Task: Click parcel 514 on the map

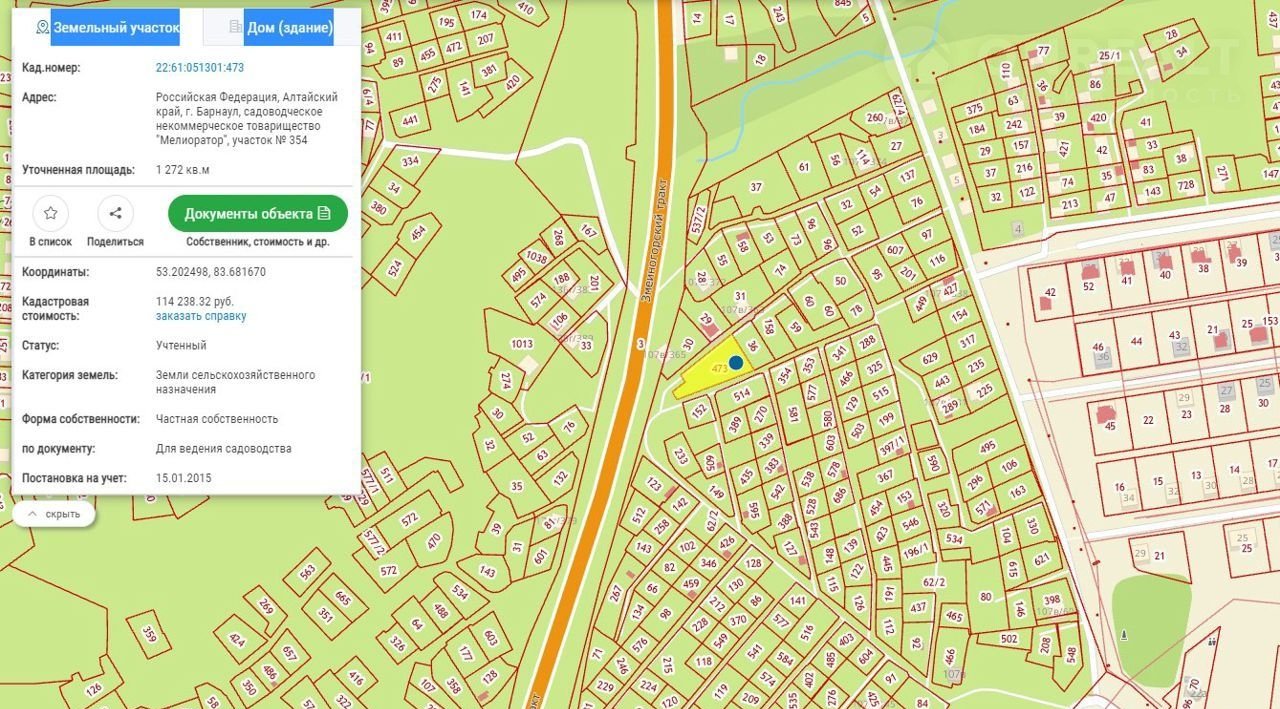Action: tap(742, 395)
